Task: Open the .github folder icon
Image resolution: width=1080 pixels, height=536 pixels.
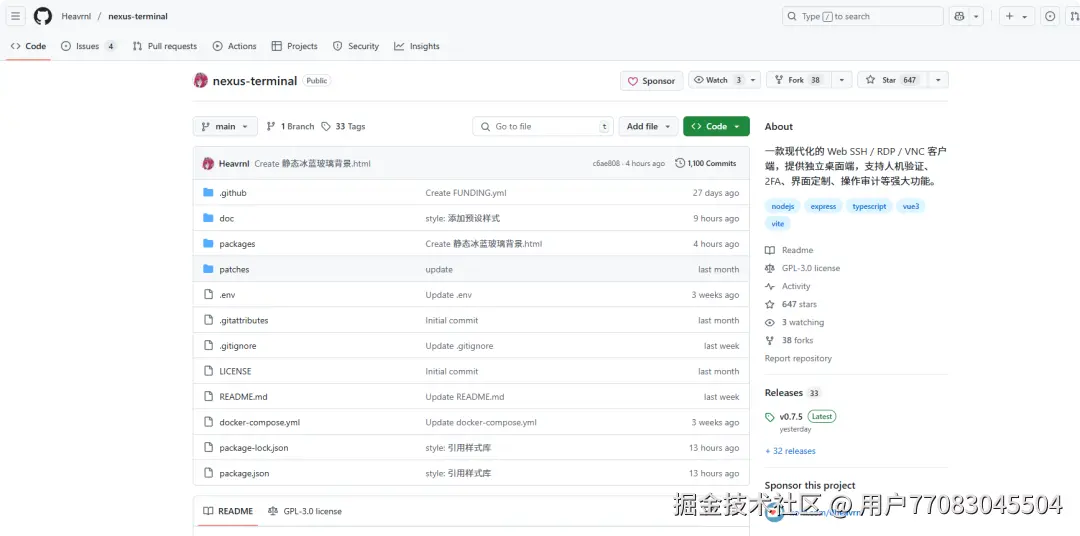Action: [x=208, y=193]
